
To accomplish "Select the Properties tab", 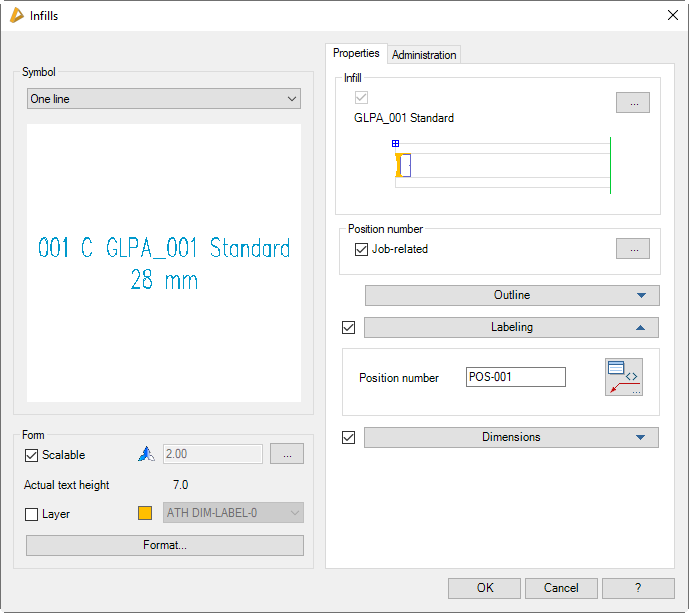I will (356, 54).
